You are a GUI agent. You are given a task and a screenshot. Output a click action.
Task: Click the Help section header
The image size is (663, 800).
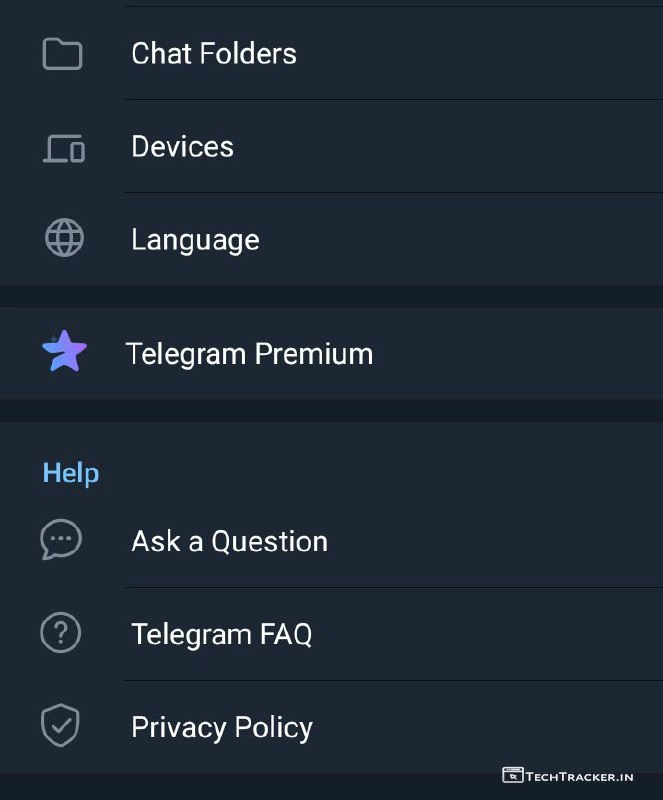71,473
